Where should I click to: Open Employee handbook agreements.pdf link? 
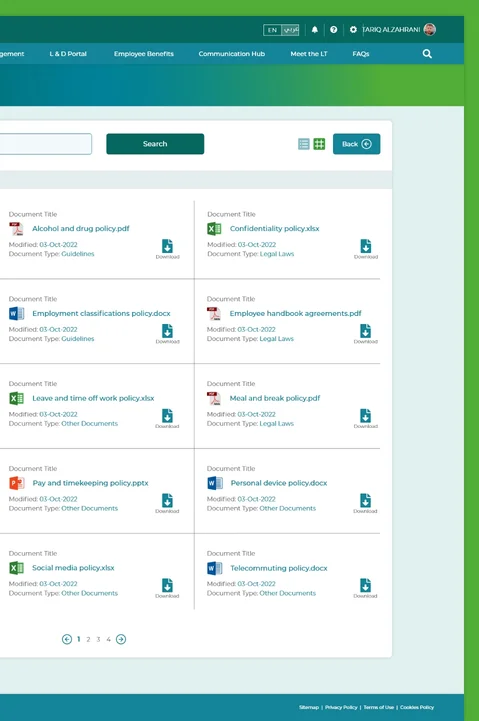tap(296, 313)
